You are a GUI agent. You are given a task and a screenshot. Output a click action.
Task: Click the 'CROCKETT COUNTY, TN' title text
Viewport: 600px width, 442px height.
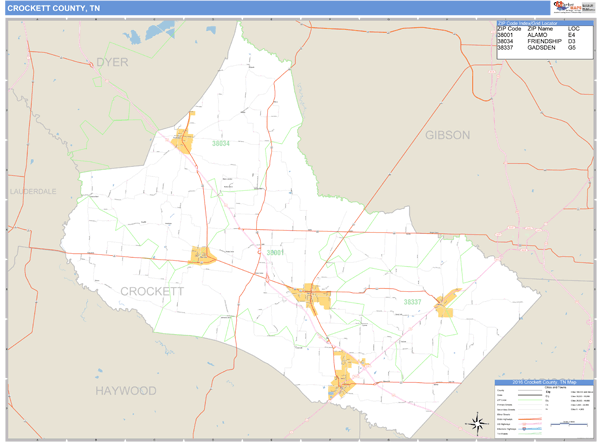tap(54, 8)
